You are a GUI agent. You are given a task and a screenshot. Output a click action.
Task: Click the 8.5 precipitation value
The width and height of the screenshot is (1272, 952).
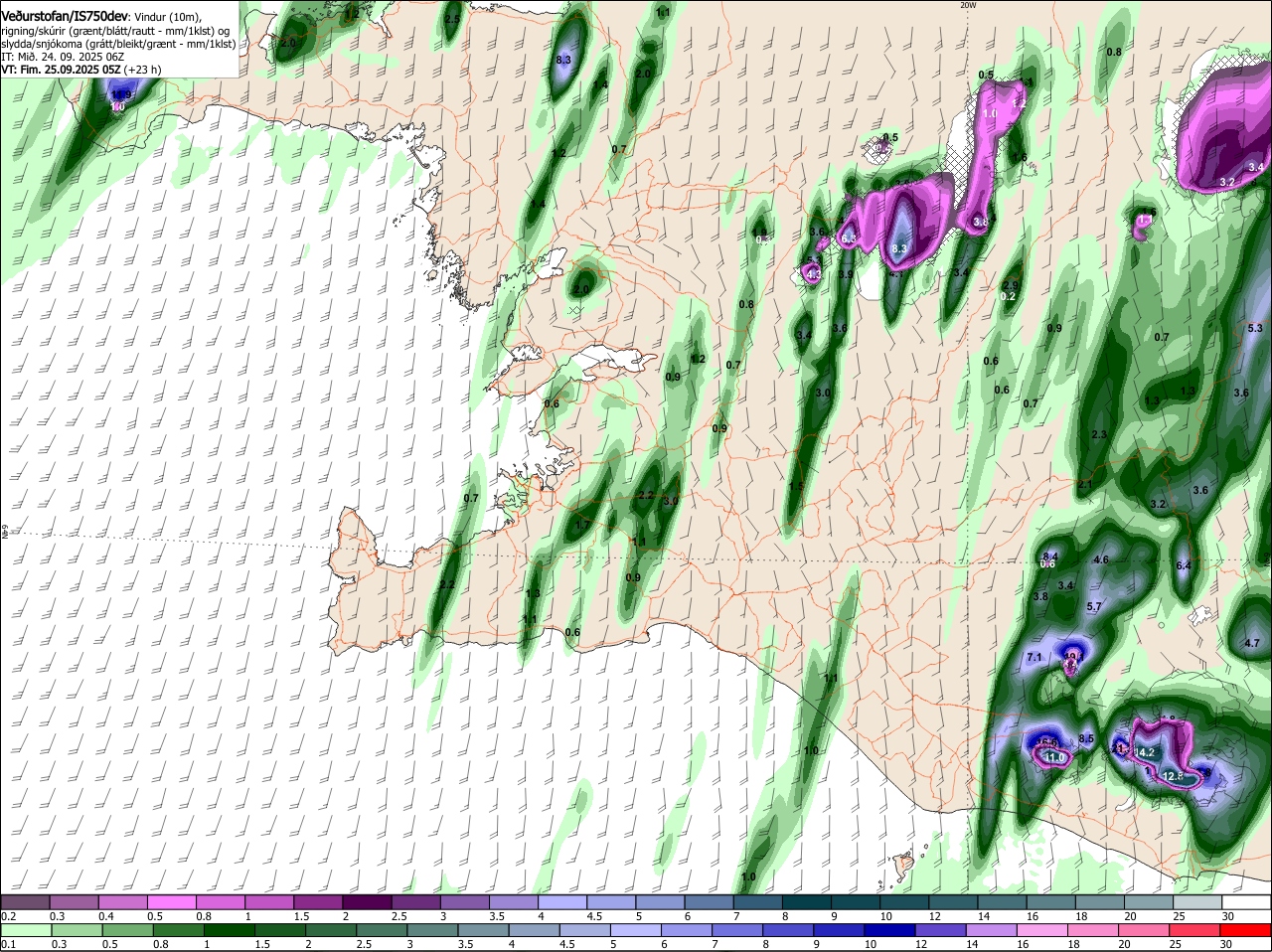(x=1086, y=738)
